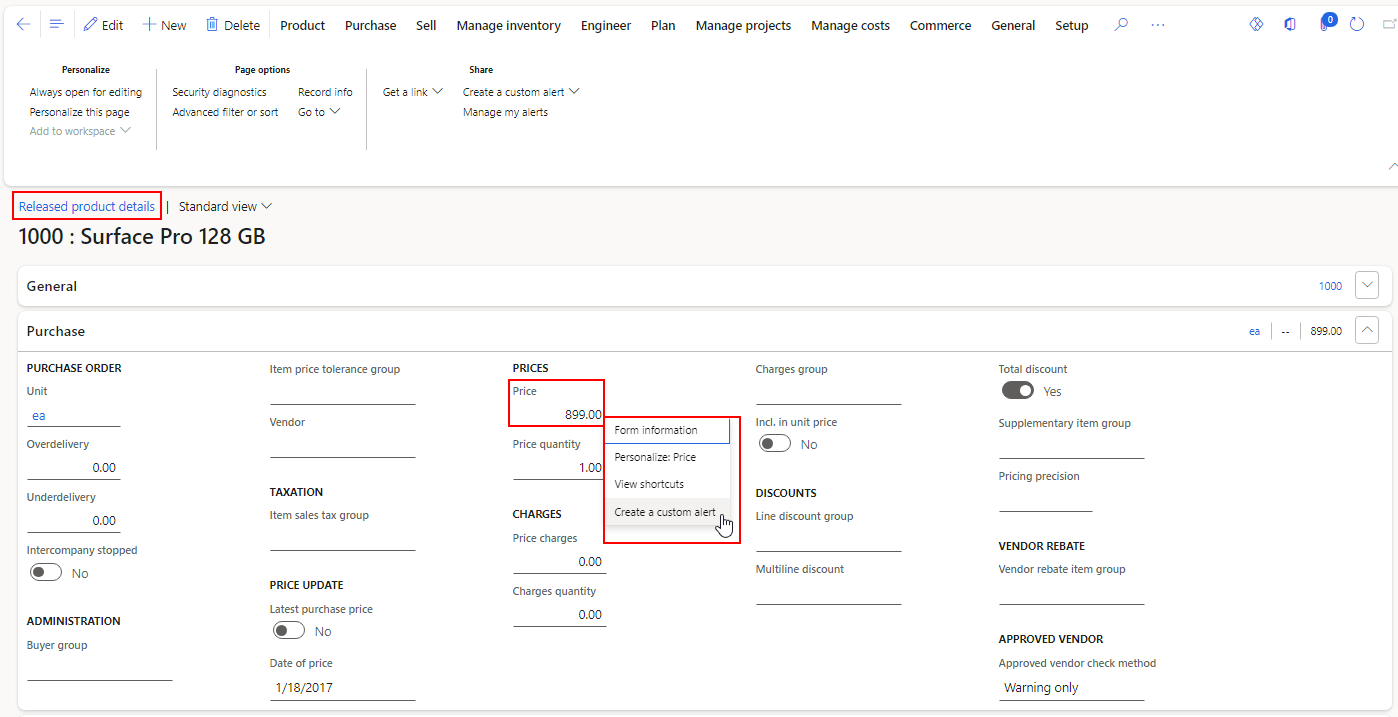Open the Product menu
Screen dimensions: 1398x717
302,25
